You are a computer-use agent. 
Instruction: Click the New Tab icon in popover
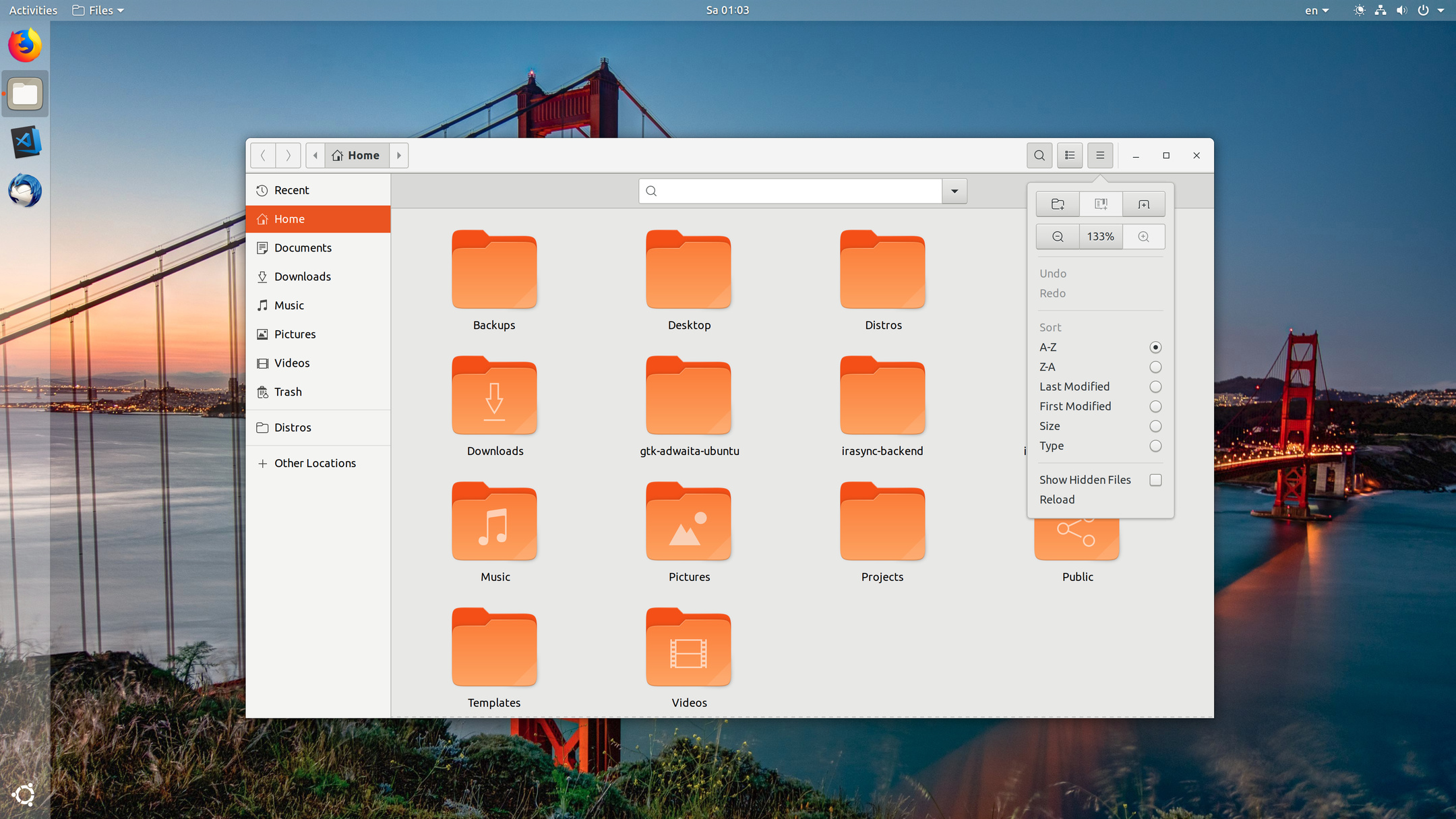[1144, 204]
